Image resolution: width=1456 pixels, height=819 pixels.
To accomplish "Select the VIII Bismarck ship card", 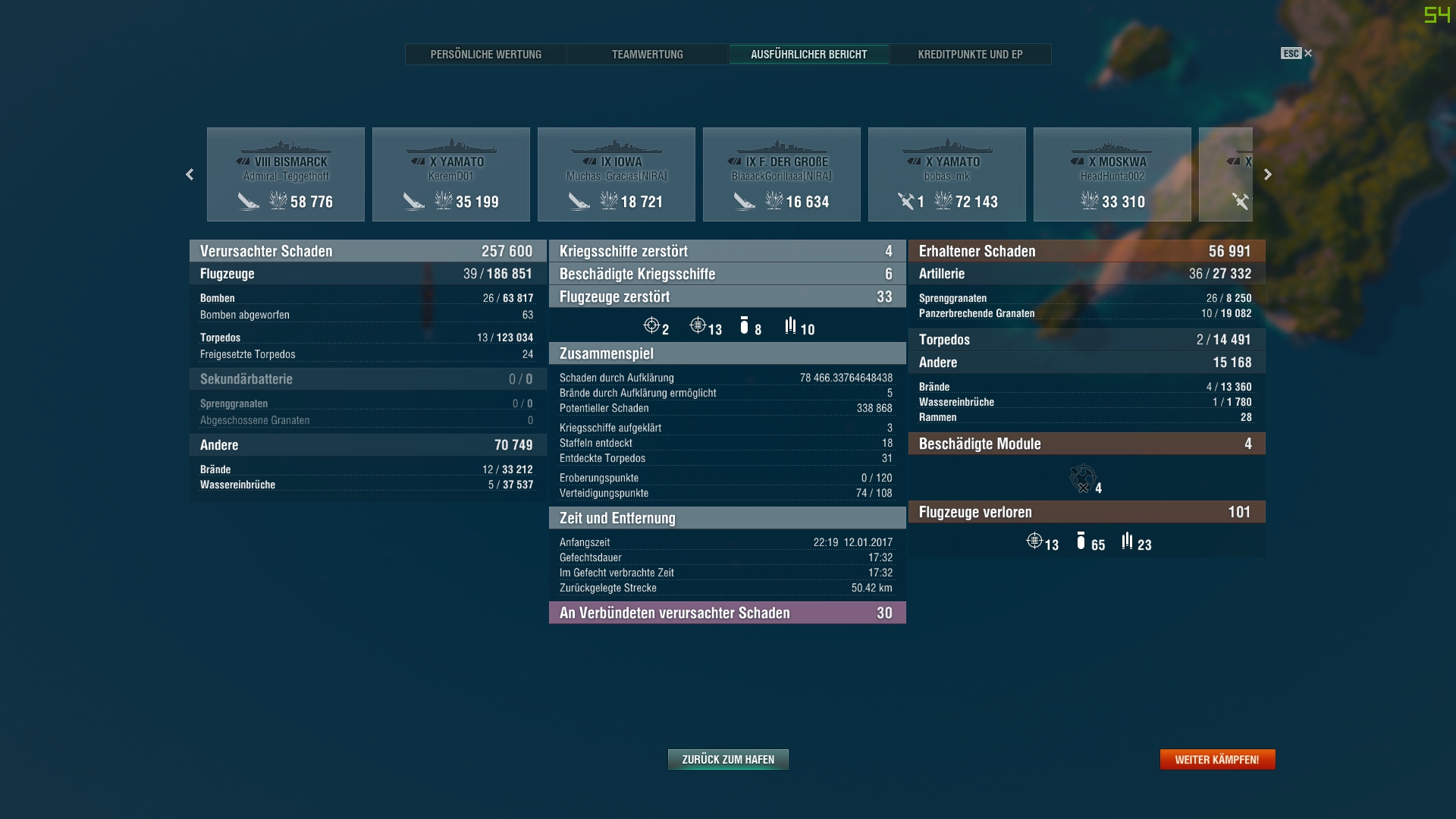I will 285,174.
